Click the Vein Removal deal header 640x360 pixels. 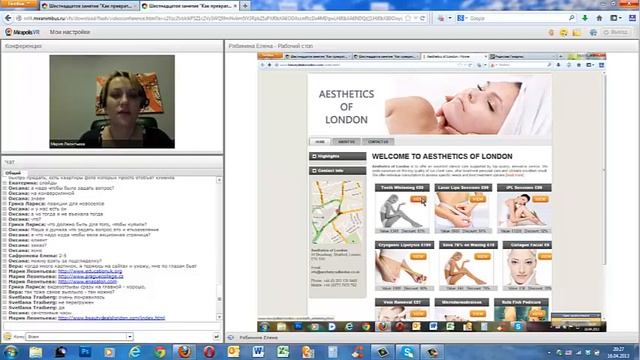pyautogui.click(x=402, y=302)
